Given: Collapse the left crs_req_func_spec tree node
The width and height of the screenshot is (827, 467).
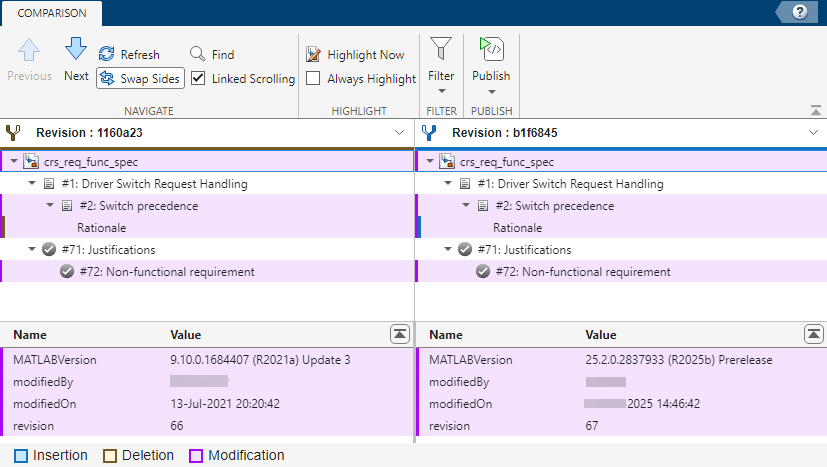Looking at the screenshot, I should click(13, 162).
